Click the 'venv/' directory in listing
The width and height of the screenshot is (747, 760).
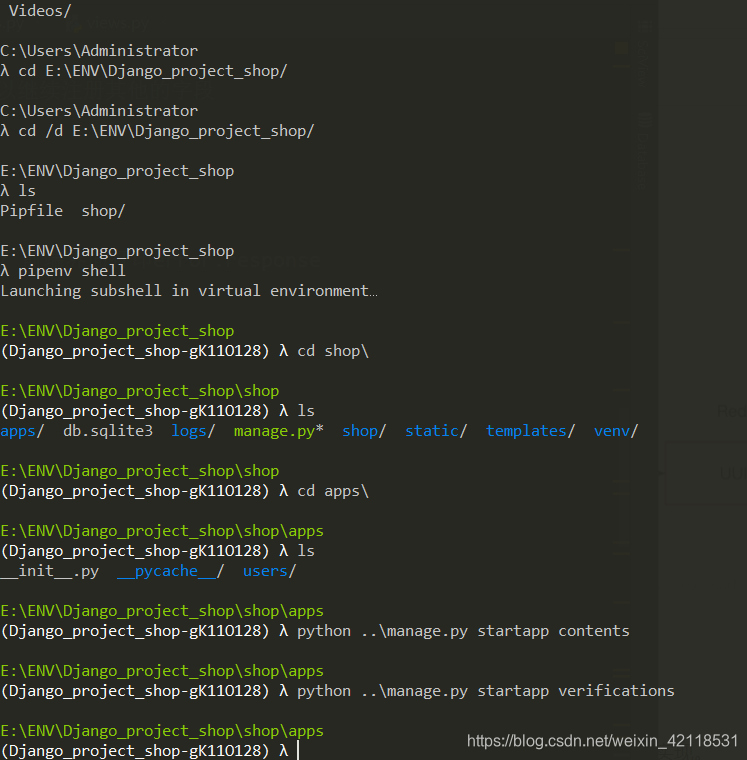pos(616,431)
